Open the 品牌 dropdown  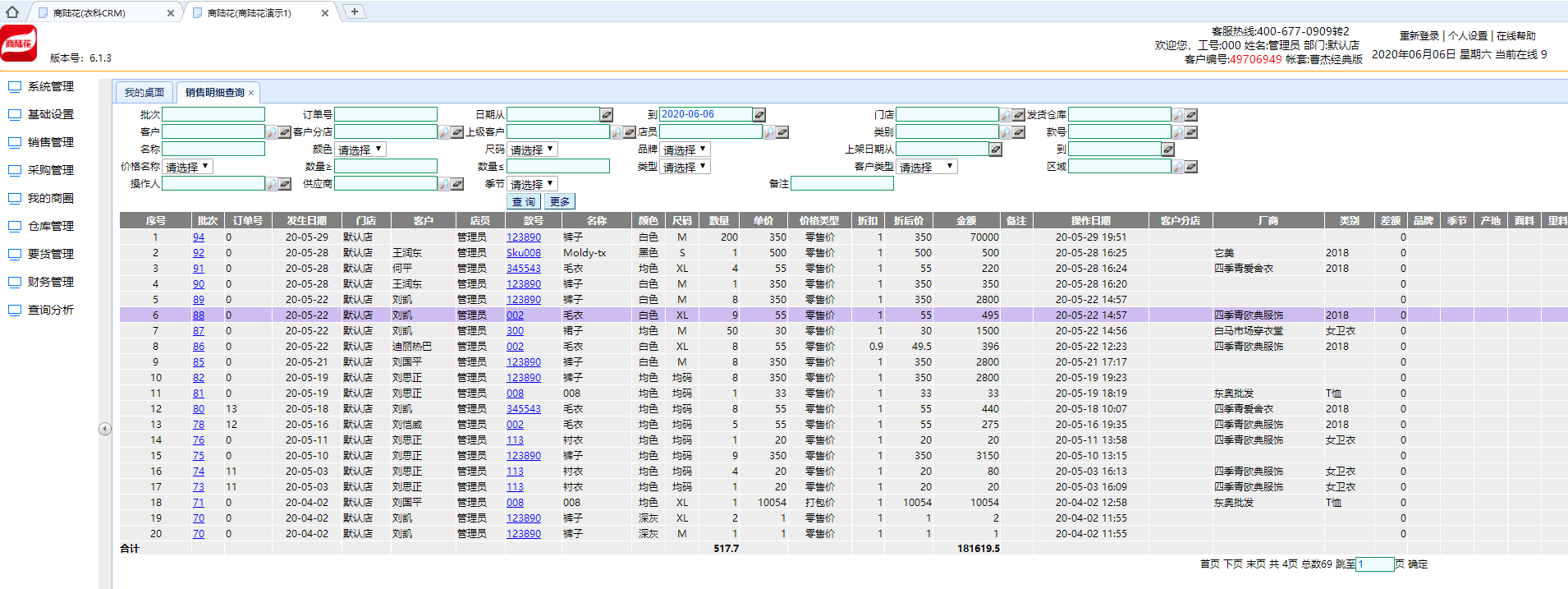685,150
